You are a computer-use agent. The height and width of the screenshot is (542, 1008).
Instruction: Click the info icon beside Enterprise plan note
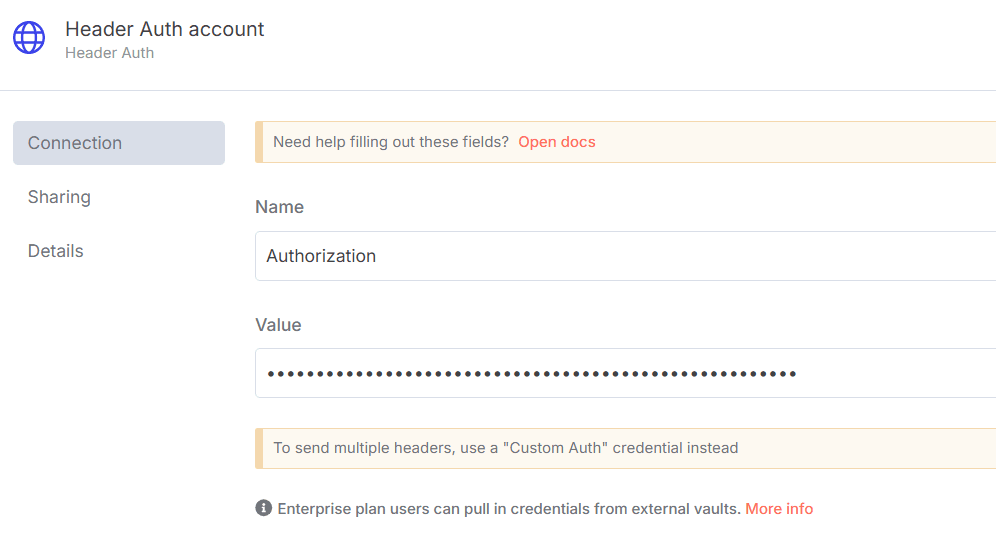point(264,508)
